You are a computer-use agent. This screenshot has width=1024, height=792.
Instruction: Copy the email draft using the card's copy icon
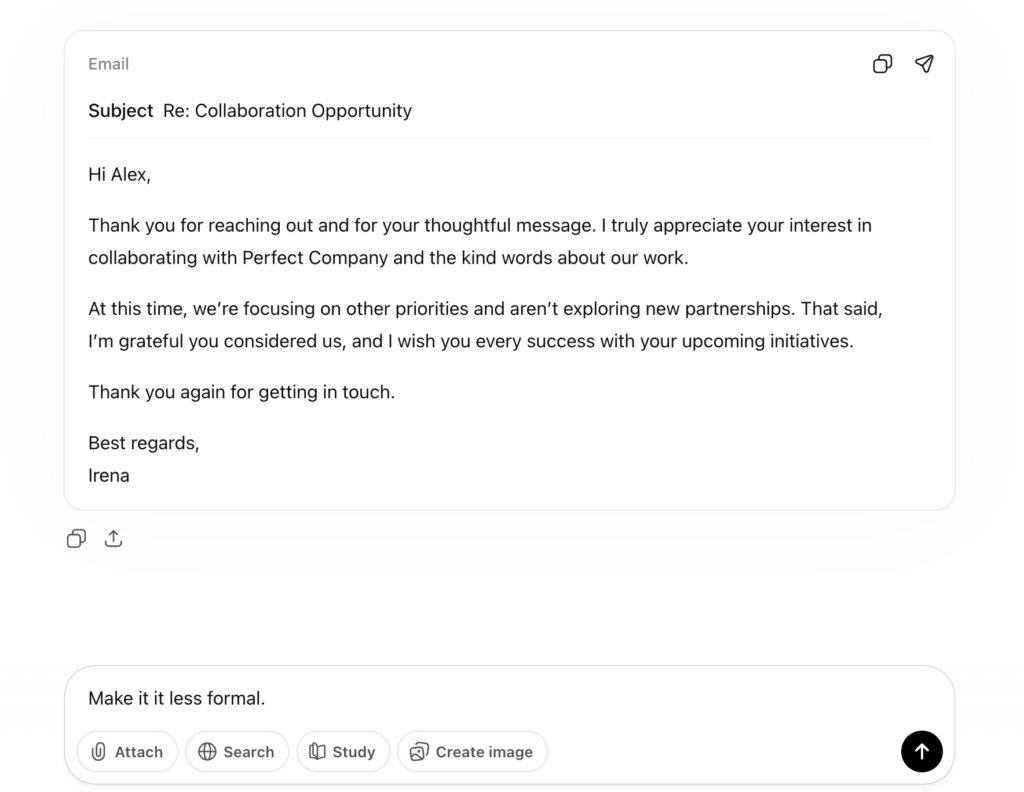coord(882,64)
